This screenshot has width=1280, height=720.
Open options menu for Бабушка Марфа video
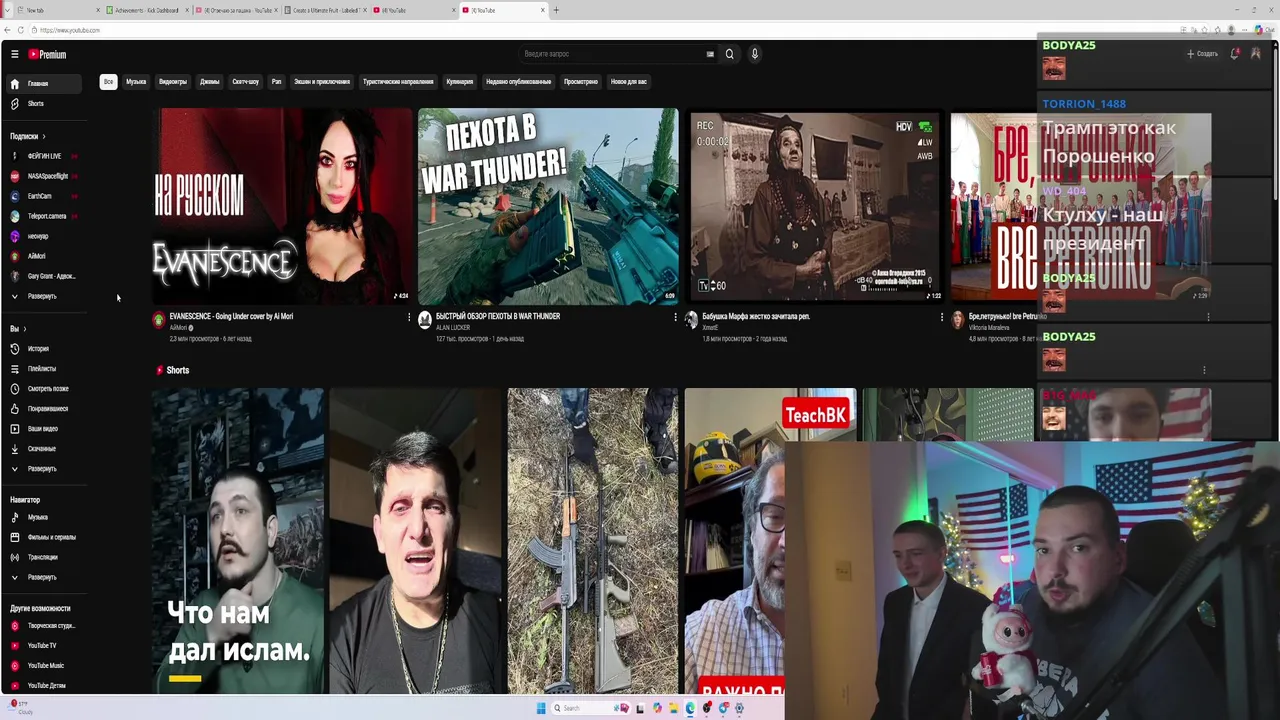(x=941, y=317)
